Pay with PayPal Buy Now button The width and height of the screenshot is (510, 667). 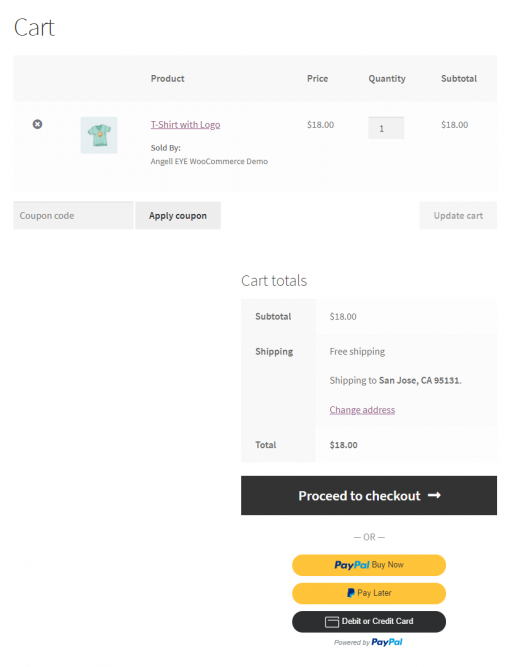click(x=369, y=565)
